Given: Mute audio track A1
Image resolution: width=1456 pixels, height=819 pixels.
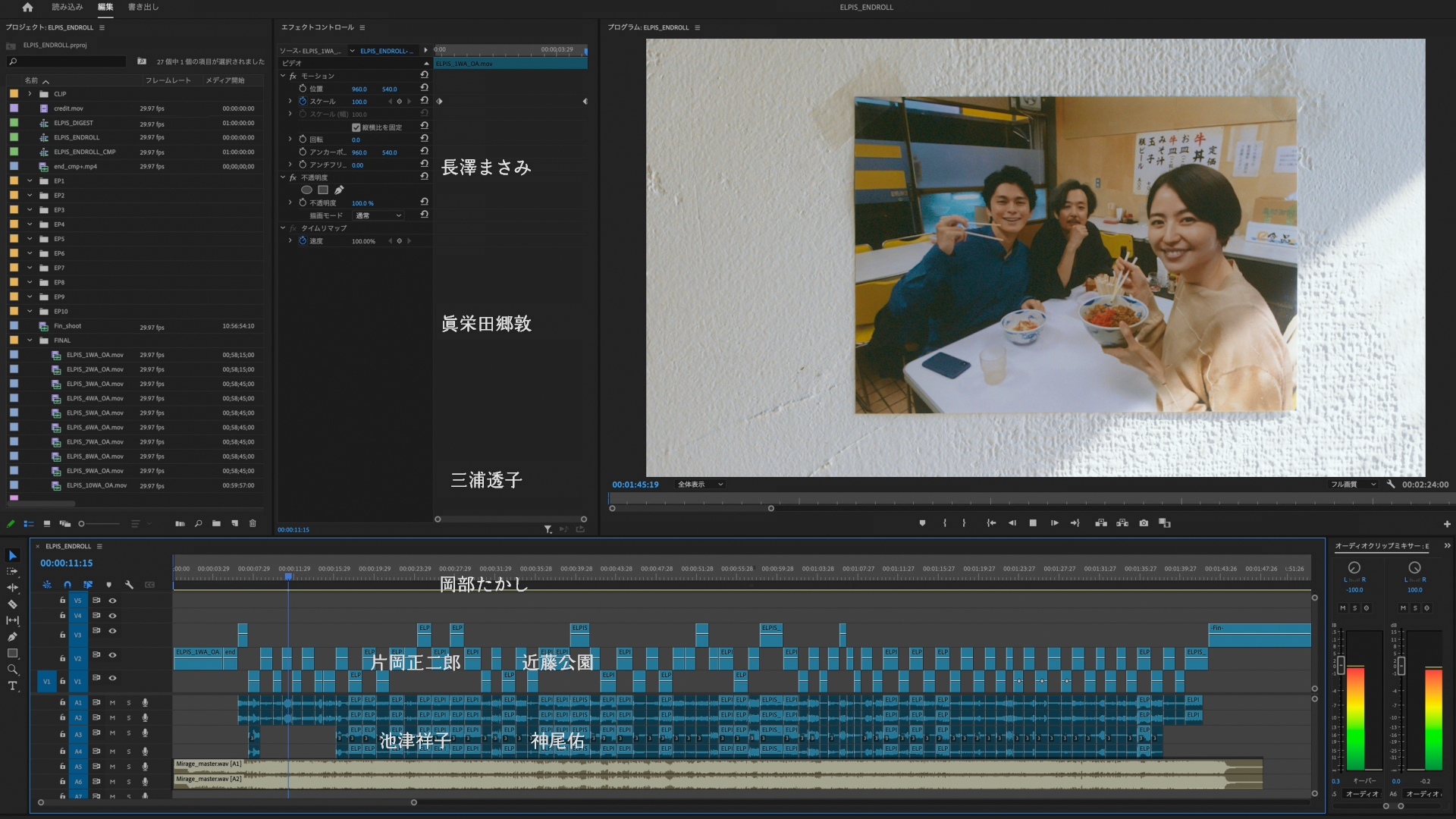Looking at the screenshot, I should point(112,702).
